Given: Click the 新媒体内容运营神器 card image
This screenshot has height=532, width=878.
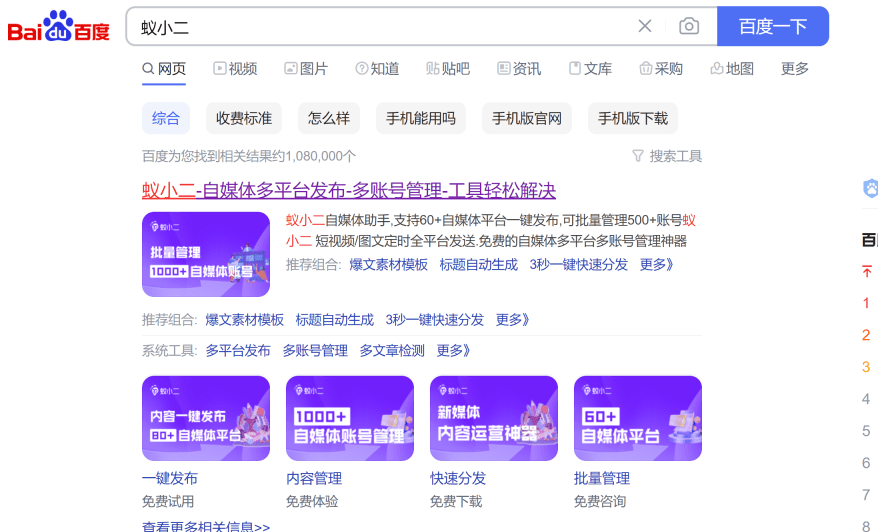Looking at the screenshot, I should pos(494,418).
